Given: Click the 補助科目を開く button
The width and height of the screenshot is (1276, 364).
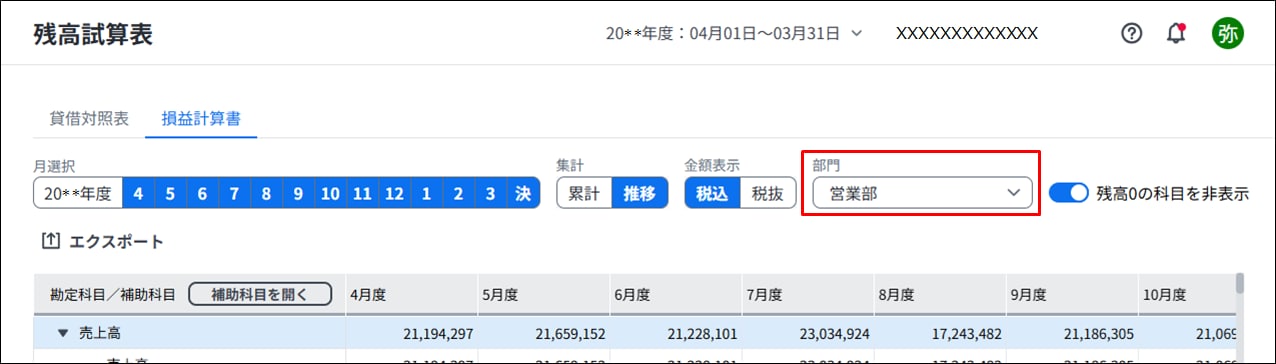Looking at the screenshot, I should (260, 294).
